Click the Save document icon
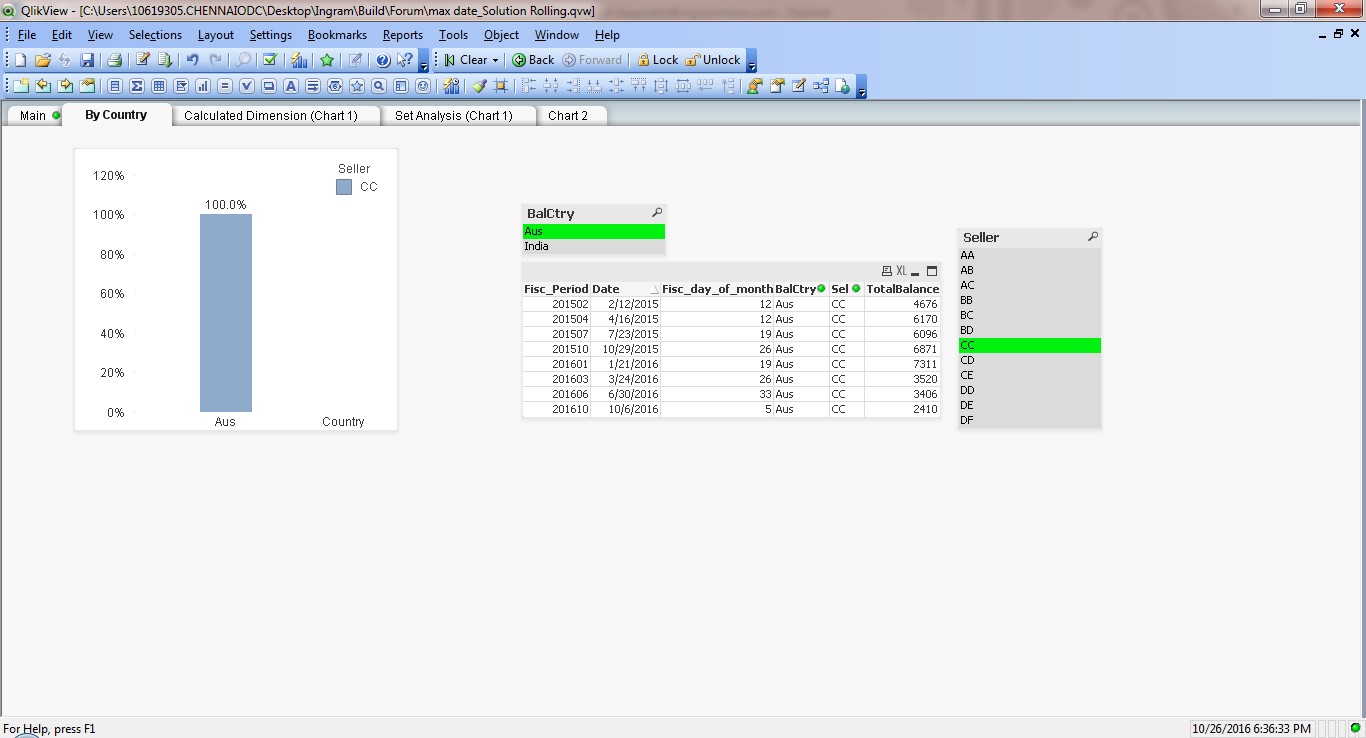This screenshot has height=738, width=1366. [87, 60]
